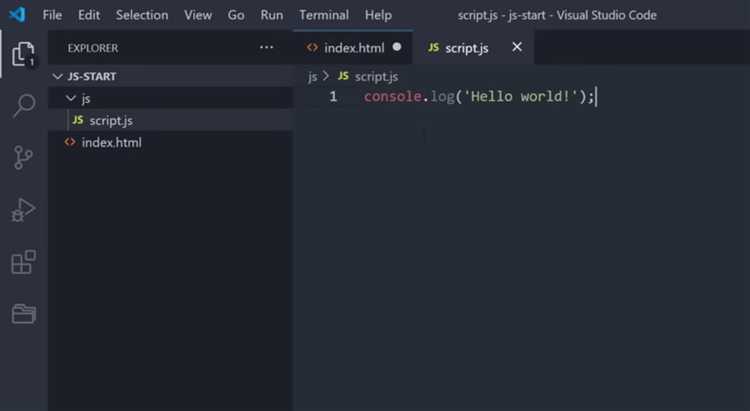Open Explorer more actions ellipsis
750x411 pixels.
tap(266, 47)
